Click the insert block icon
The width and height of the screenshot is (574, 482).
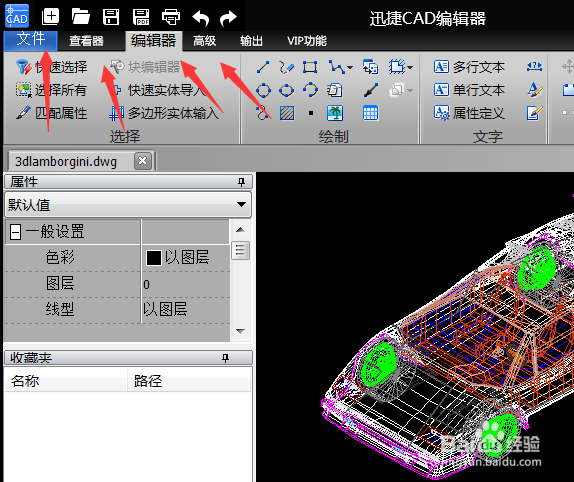click(370, 67)
